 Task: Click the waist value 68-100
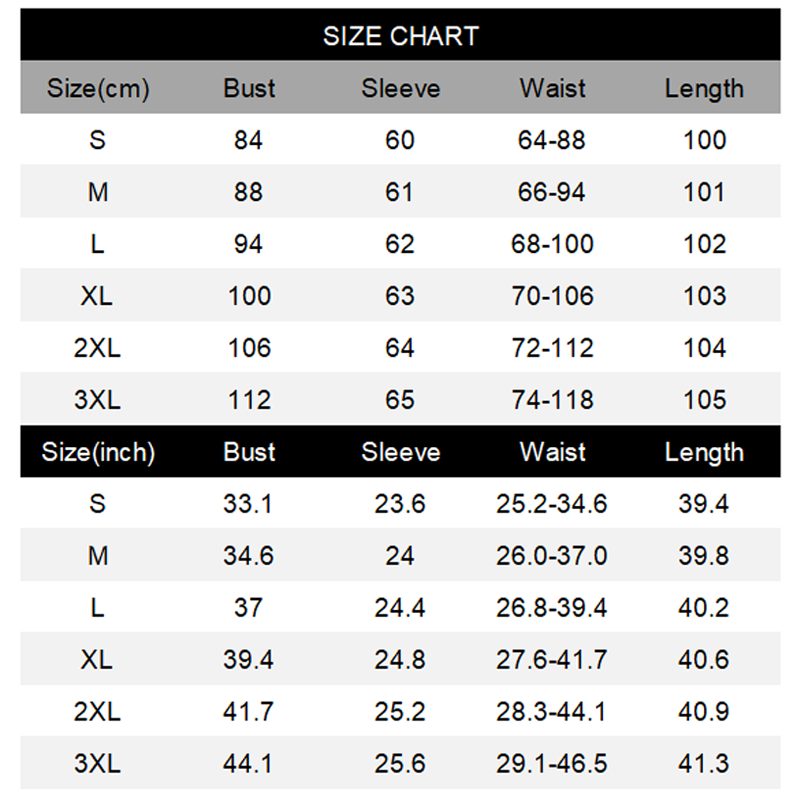(x=551, y=244)
